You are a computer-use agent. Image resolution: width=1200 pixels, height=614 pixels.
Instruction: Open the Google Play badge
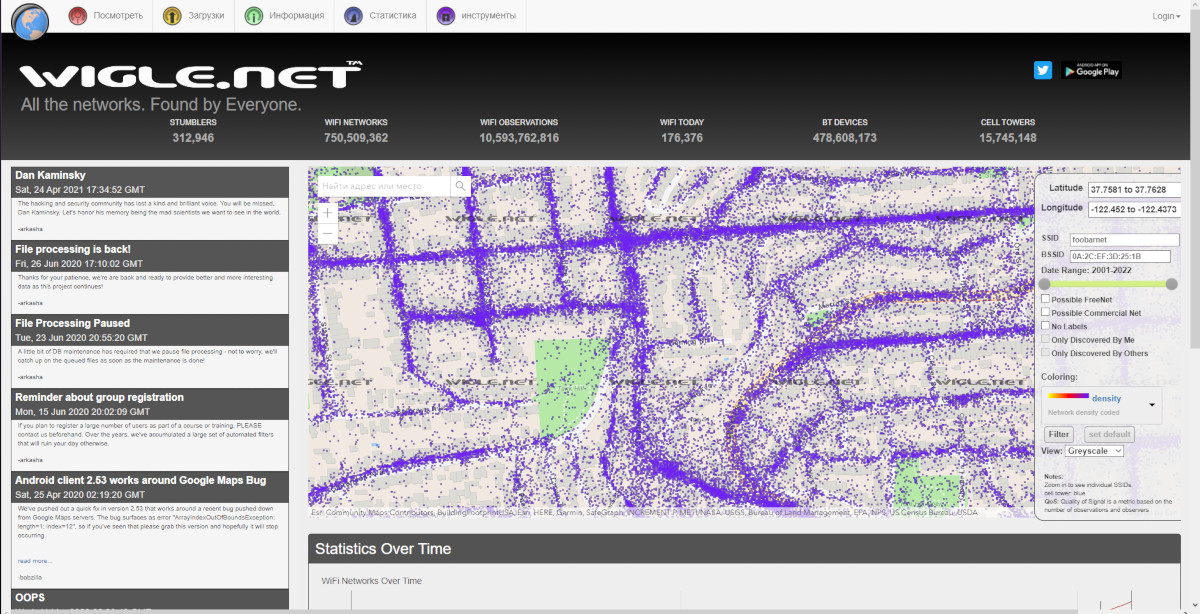tap(1091, 70)
